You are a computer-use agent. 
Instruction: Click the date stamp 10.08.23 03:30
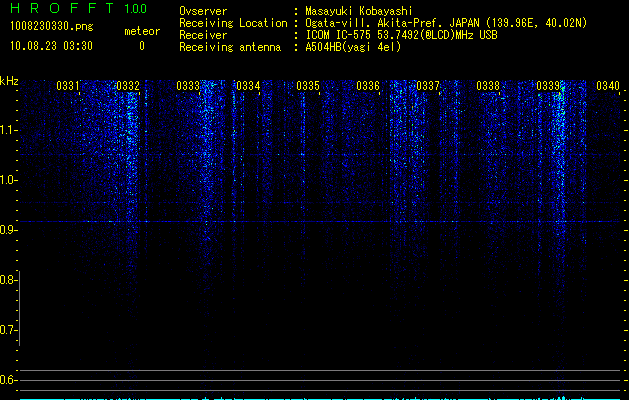(x=51, y=46)
